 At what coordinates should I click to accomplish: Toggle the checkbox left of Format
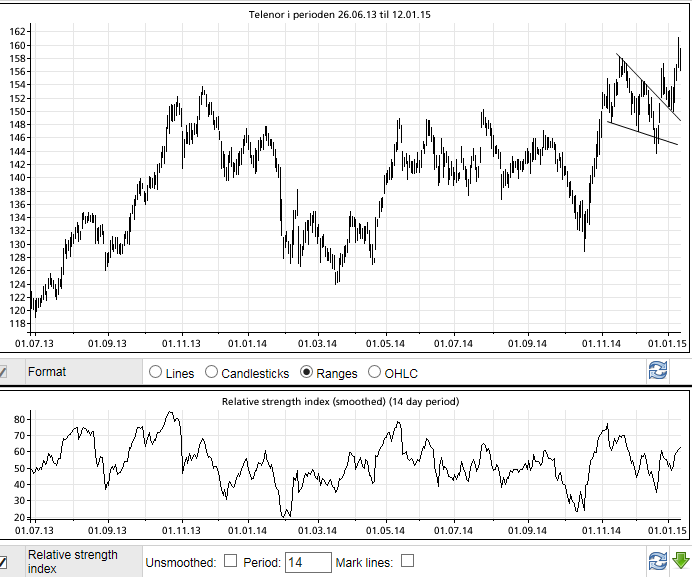[4, 373]
